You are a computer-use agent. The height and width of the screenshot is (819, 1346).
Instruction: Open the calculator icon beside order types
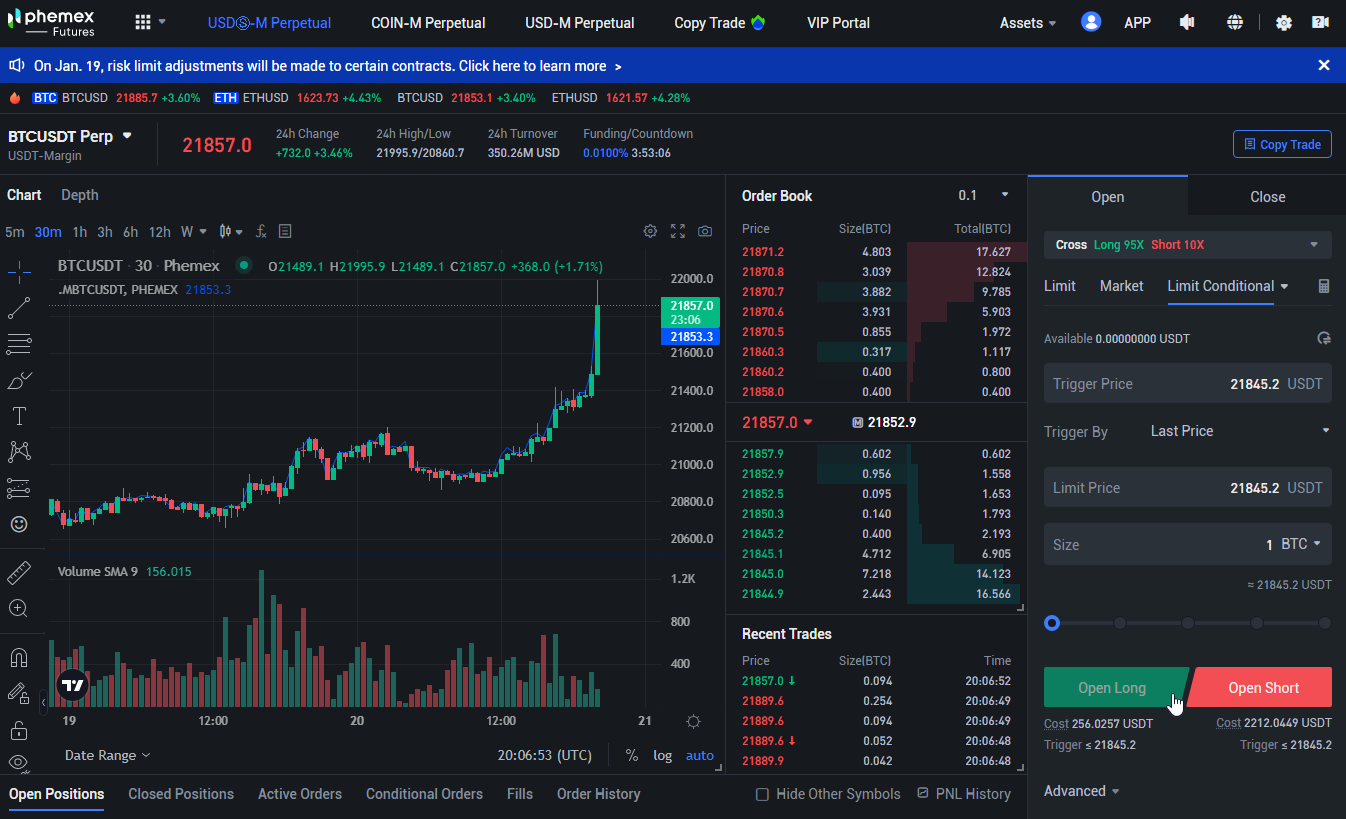pos(1324,286)
